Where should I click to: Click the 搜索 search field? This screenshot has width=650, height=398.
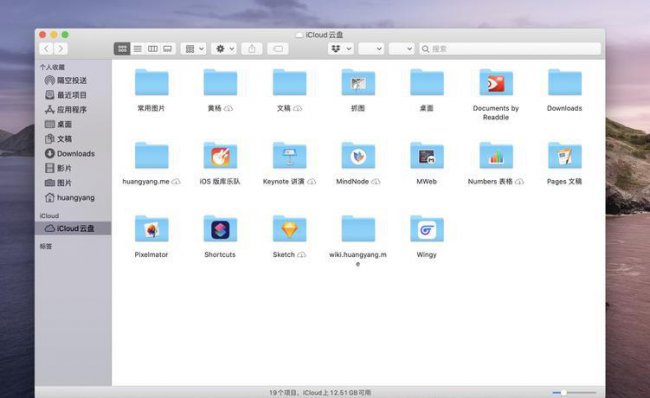(x=510, y=49)
